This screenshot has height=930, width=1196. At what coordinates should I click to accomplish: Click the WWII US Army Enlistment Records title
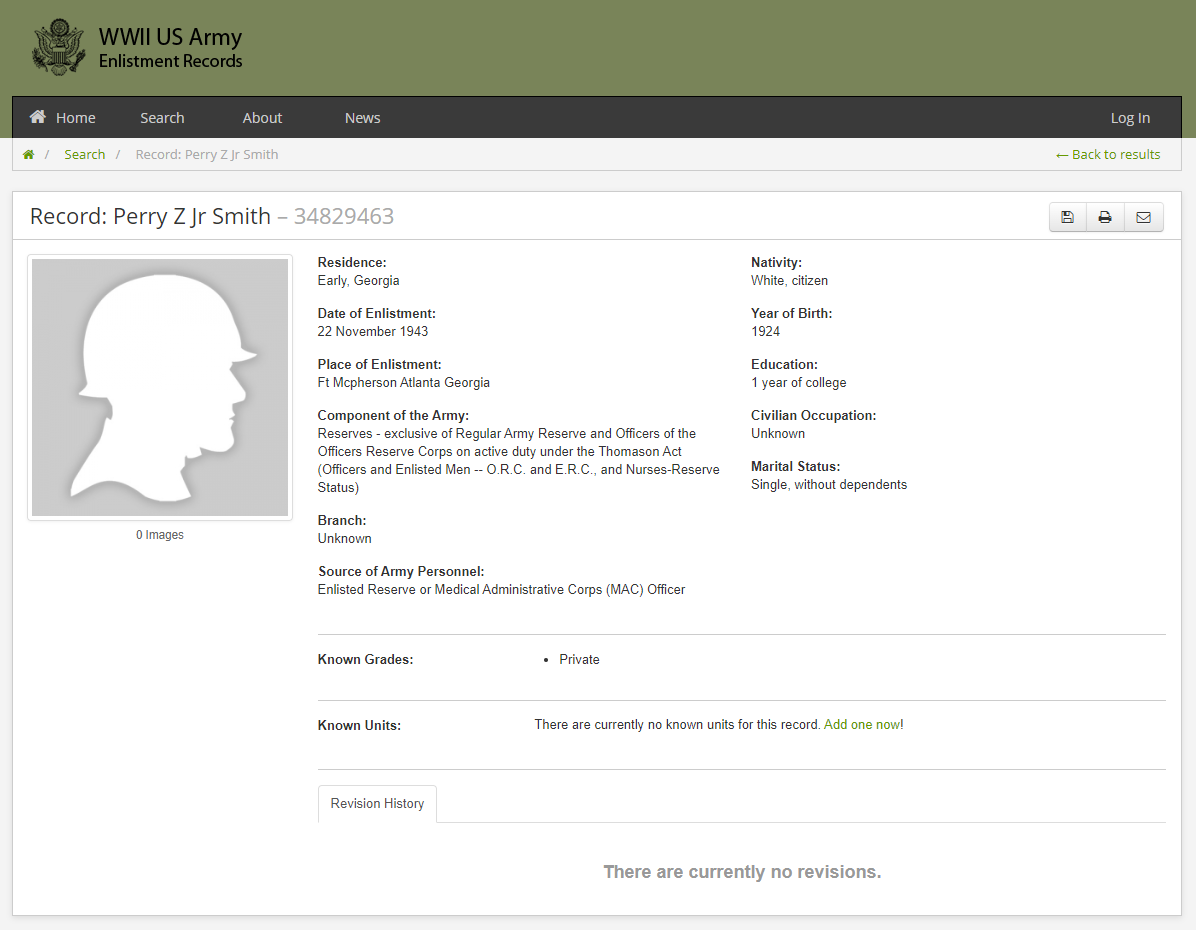pos(170,48)
